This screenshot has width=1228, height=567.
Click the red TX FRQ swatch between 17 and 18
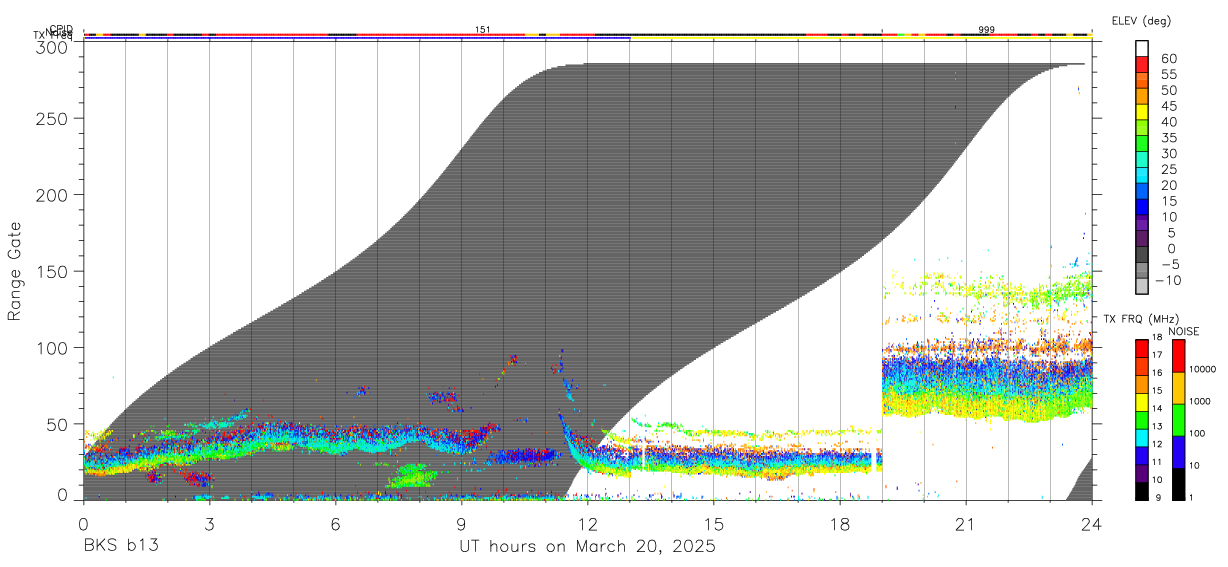coord(1142,347)
